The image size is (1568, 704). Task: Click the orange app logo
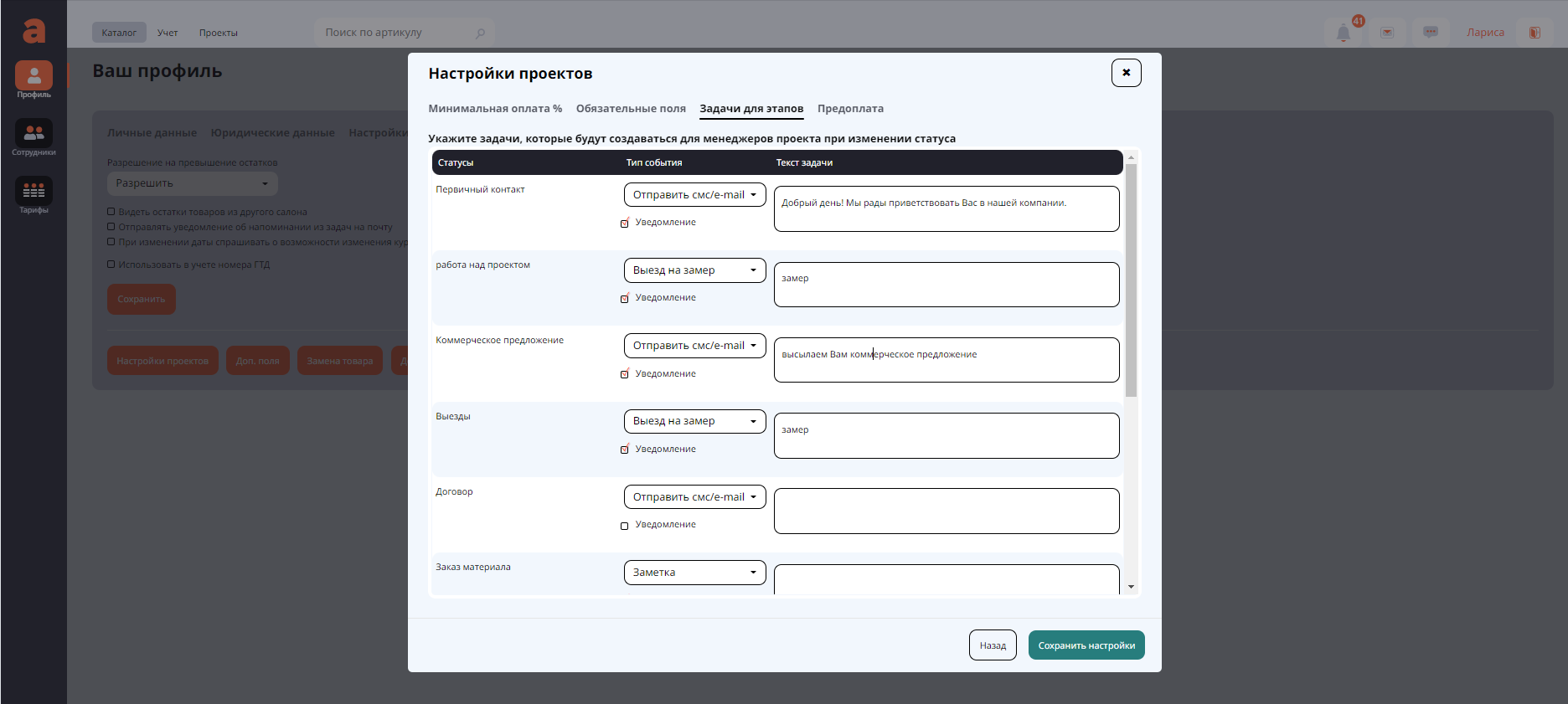point(34,31)
